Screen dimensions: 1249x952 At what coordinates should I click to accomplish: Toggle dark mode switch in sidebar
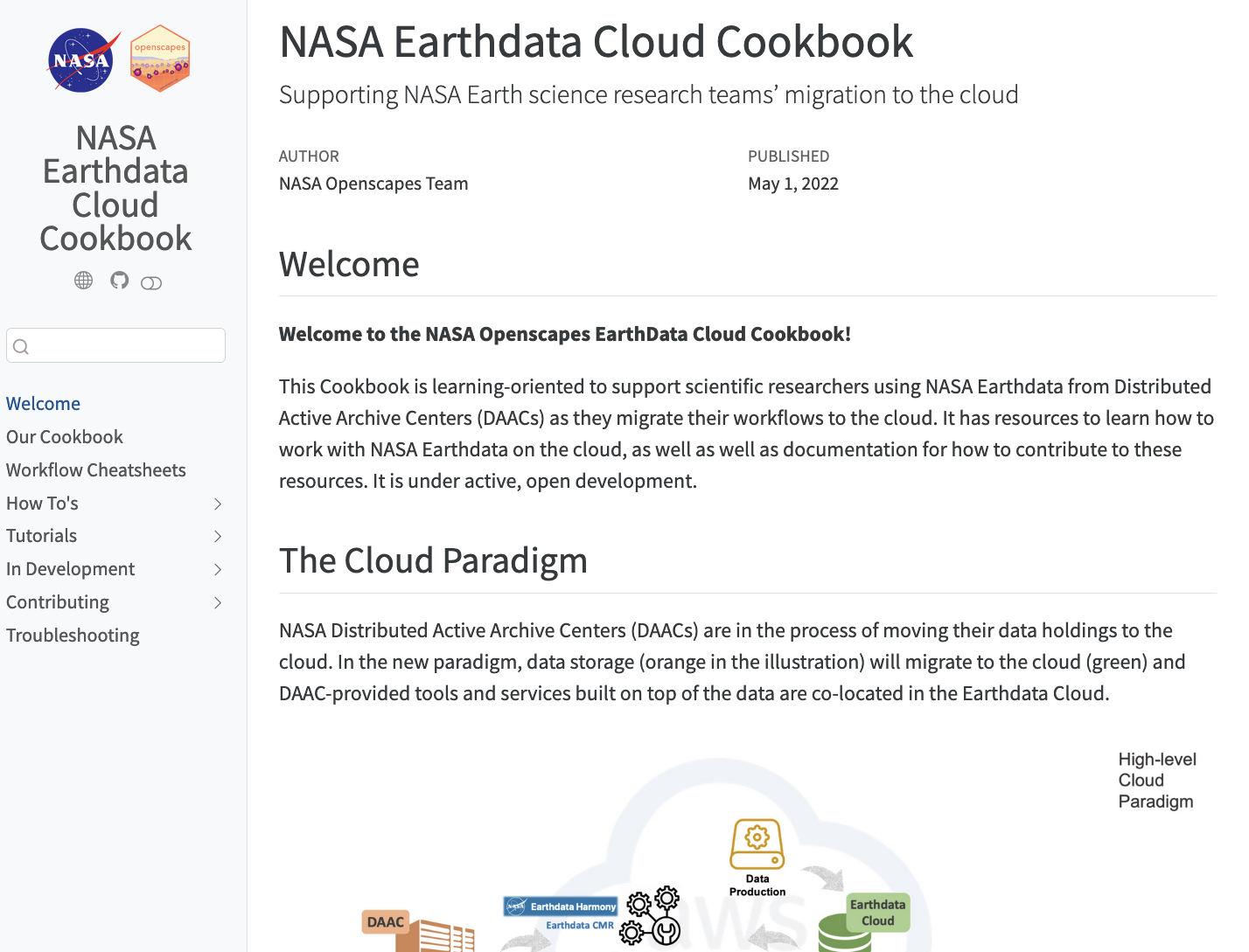151,281
